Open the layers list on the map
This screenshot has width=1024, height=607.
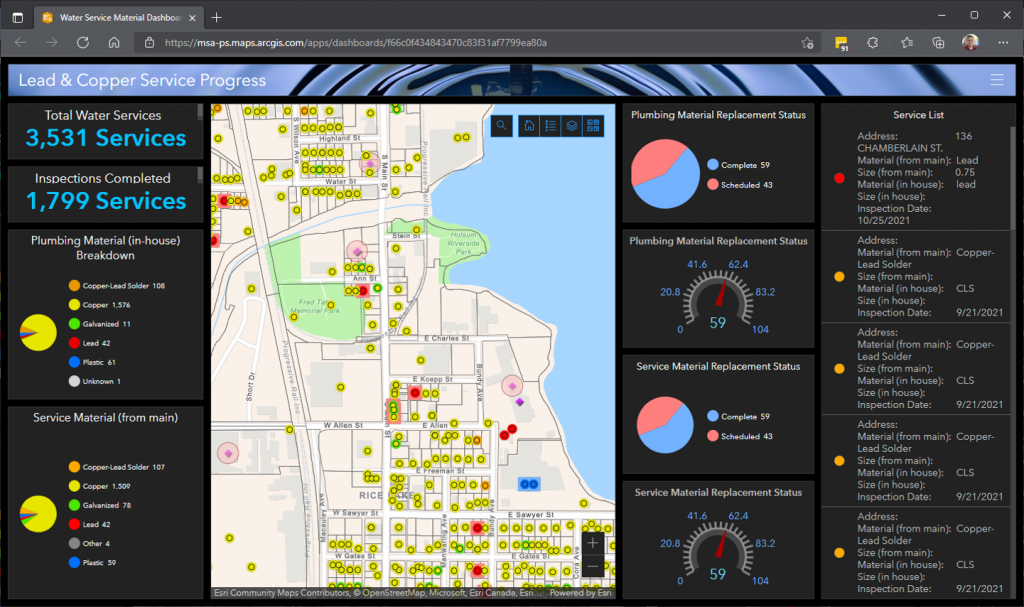pyautogui.click(x=572, y=126)
